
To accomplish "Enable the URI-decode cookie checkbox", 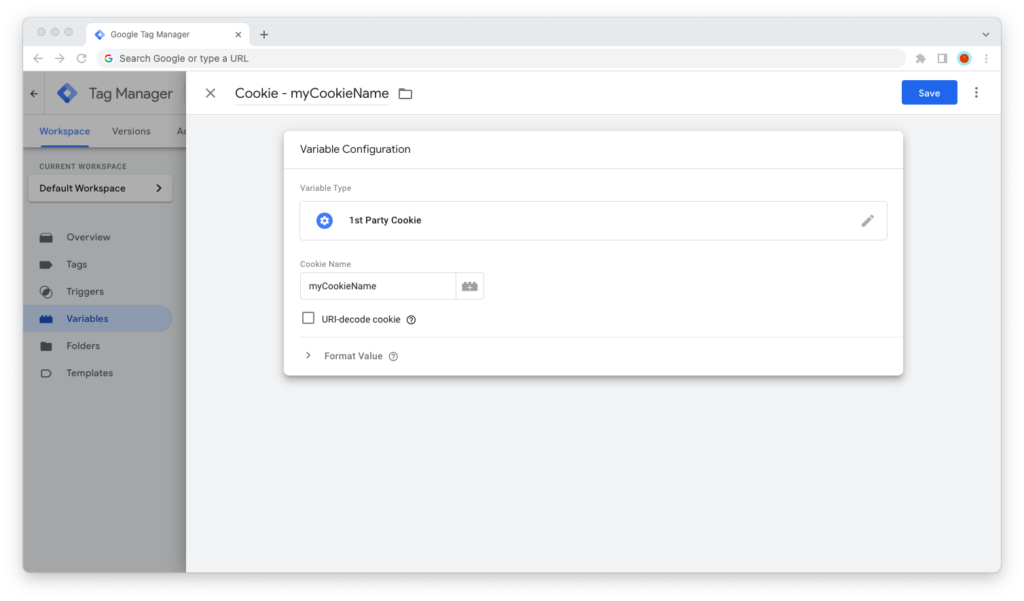I will coord(308,318).
